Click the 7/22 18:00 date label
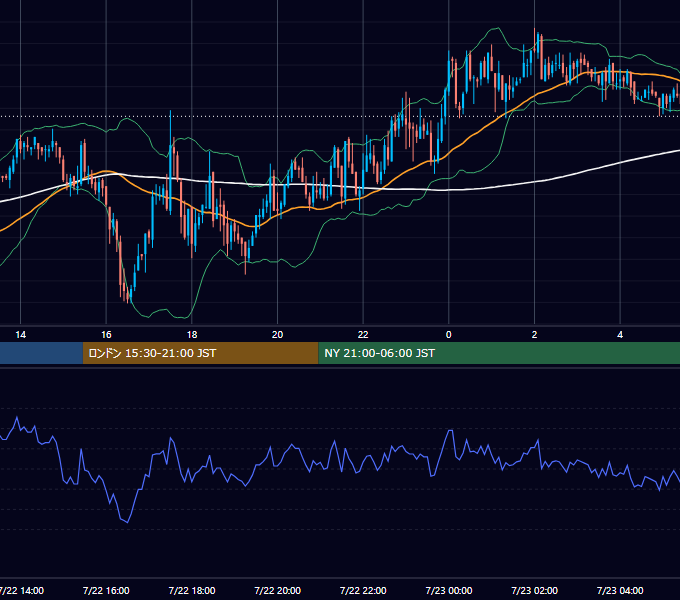 (x=192, y=590)
